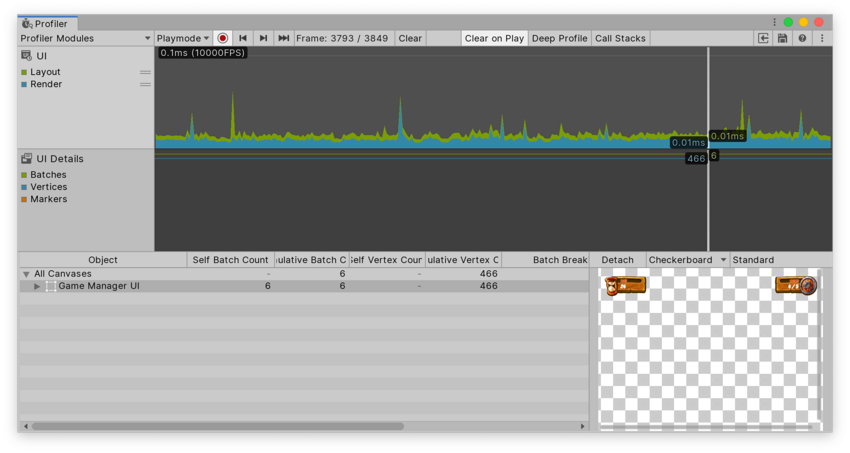
Task: Expand the Game Manager UI row
Action: click(x=37, y=286)
